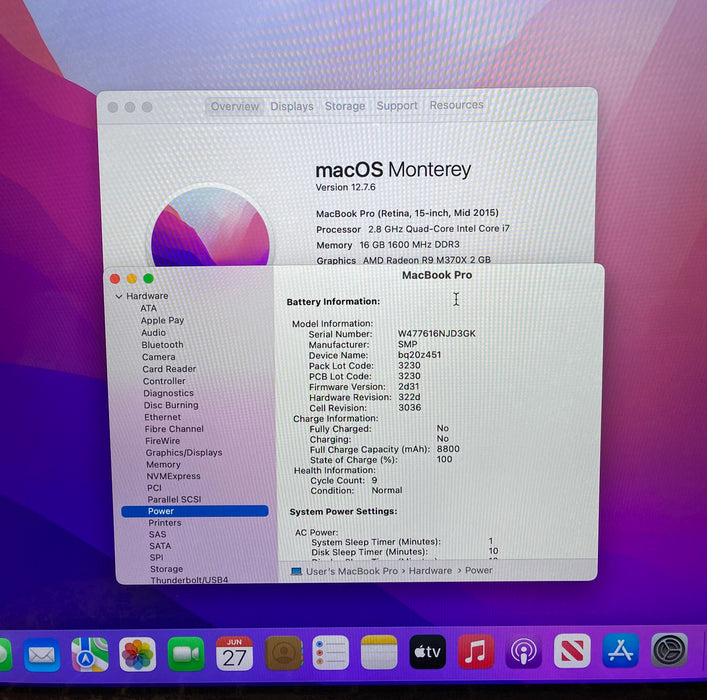Open System Preferences from the Dock

point(669,650)
